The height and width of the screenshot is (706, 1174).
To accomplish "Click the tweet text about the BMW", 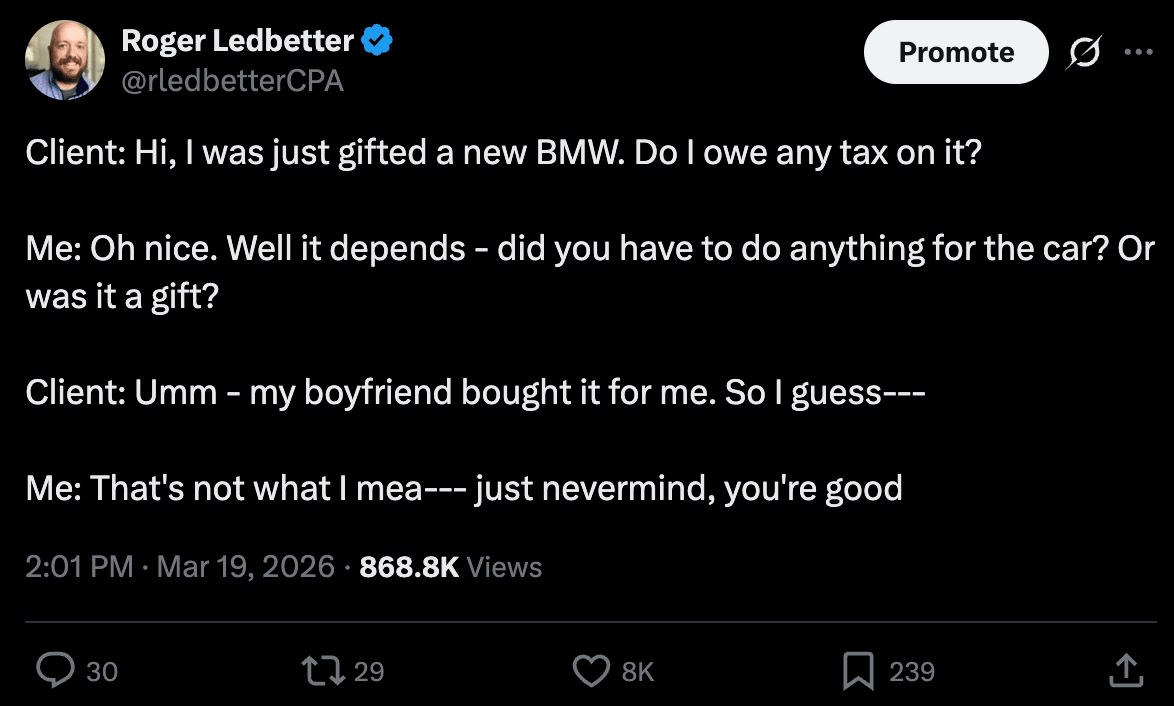I will pyautogui.click(x=502, y=156).
